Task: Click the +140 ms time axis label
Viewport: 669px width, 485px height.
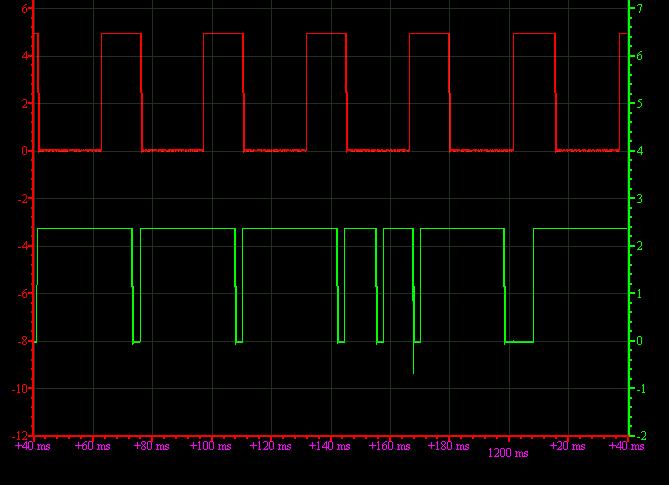Action: click(329, 446)
